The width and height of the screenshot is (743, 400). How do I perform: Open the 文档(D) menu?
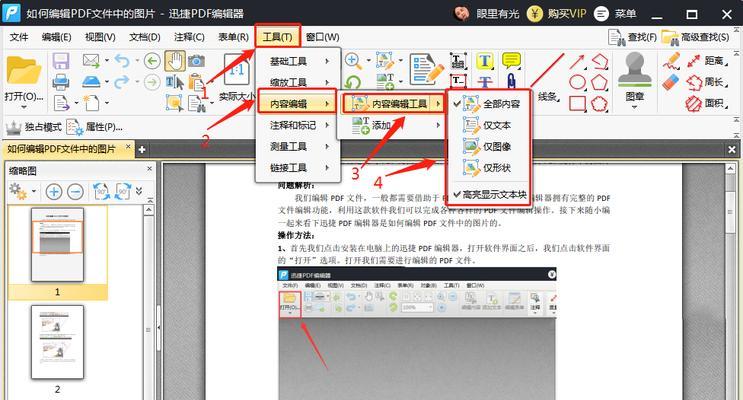pyautogui.click(x=145, y=37)
